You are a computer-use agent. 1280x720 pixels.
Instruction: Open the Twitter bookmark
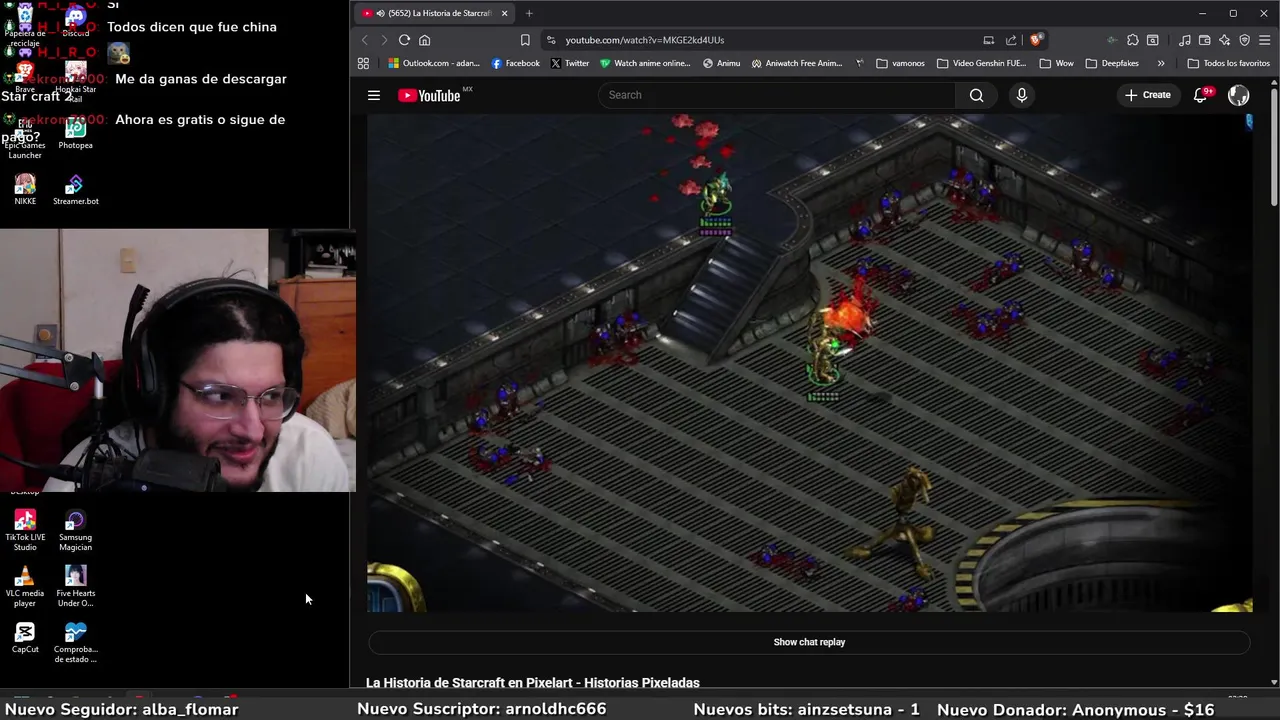coord(570,63)
